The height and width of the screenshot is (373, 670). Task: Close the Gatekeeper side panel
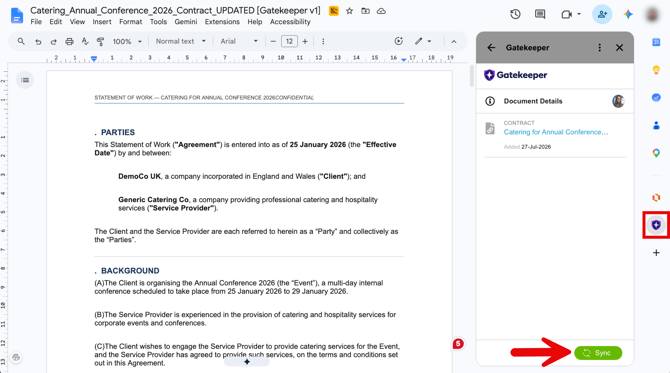(x=620, y=47)
